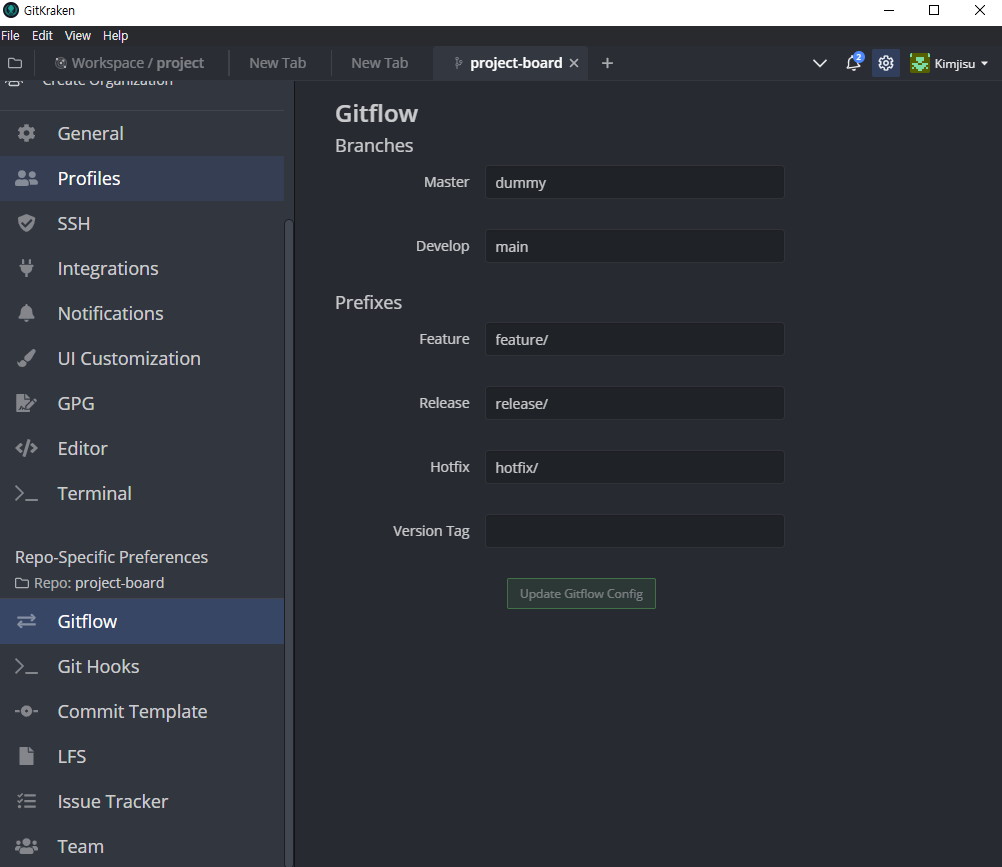Click the Release prefix field
Screen dimensions: 1002x867
(635, 403)
